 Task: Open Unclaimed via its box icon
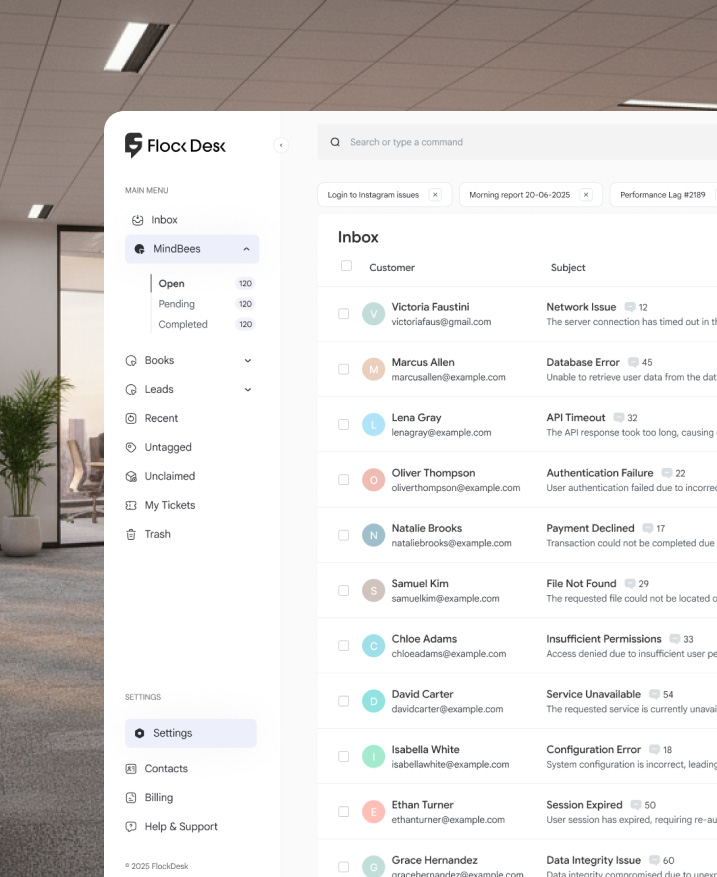pos(131,477)
